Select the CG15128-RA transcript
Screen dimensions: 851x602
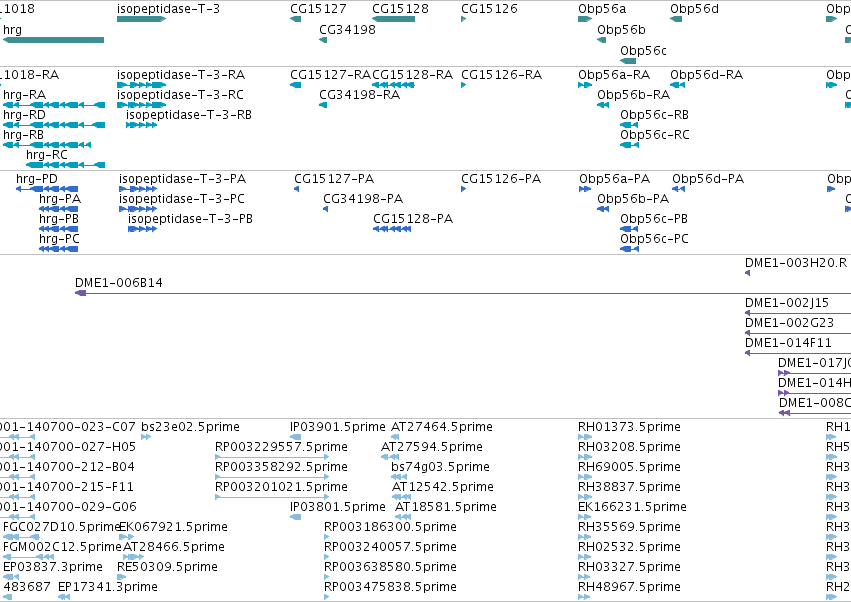tap(393, 85)
